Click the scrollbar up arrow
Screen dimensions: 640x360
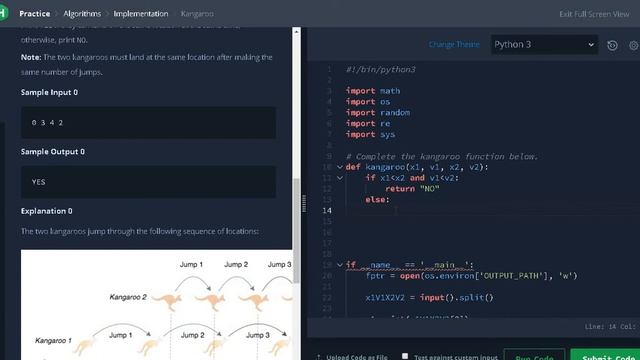click(296, 31)
